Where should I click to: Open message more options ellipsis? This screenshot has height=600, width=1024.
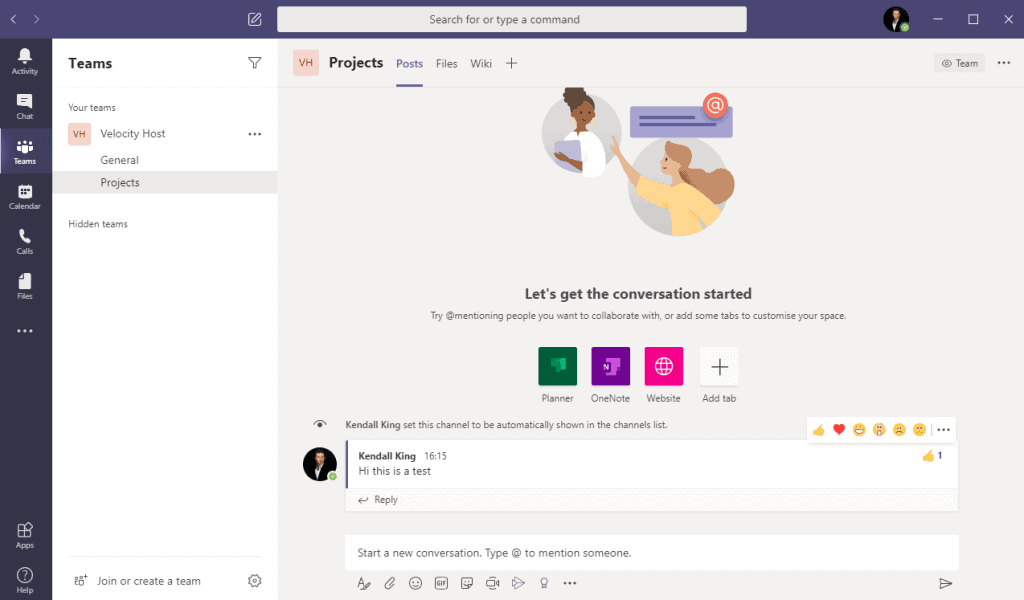pos(944,430)
